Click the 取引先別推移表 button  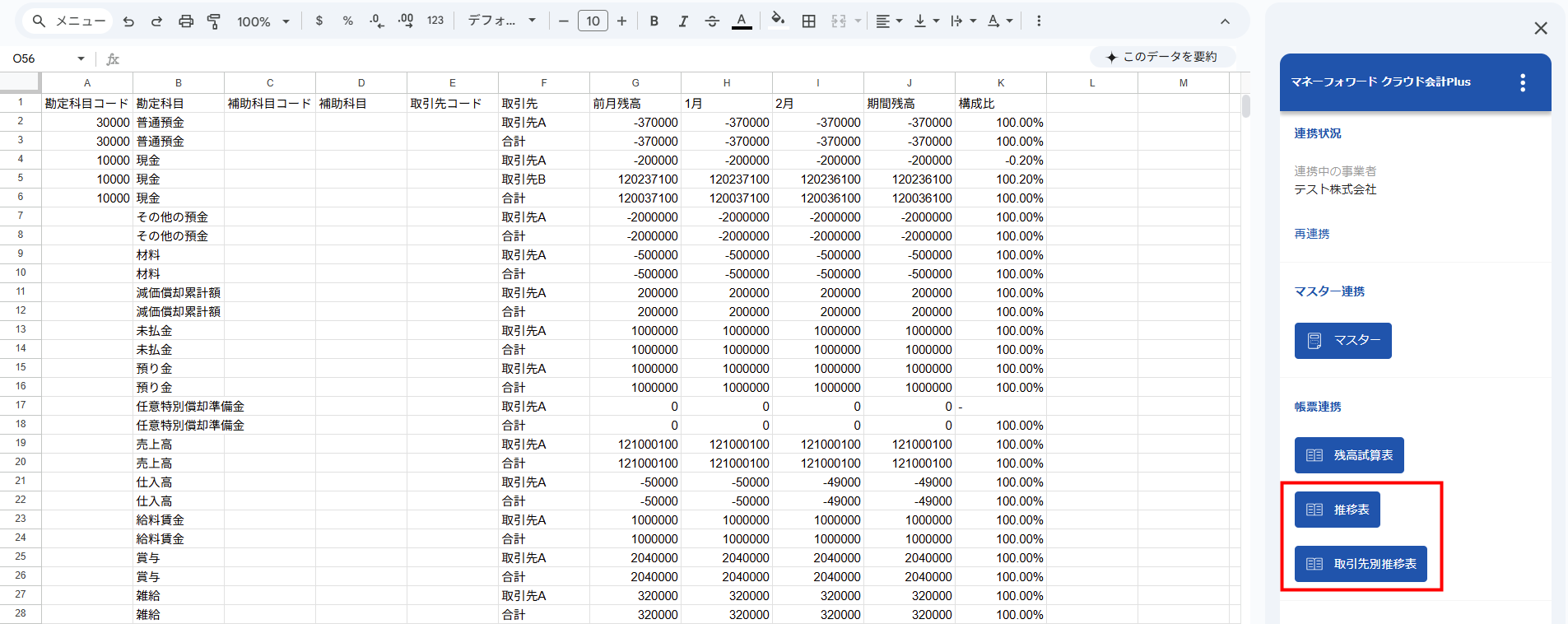(x=1361, y=564)
